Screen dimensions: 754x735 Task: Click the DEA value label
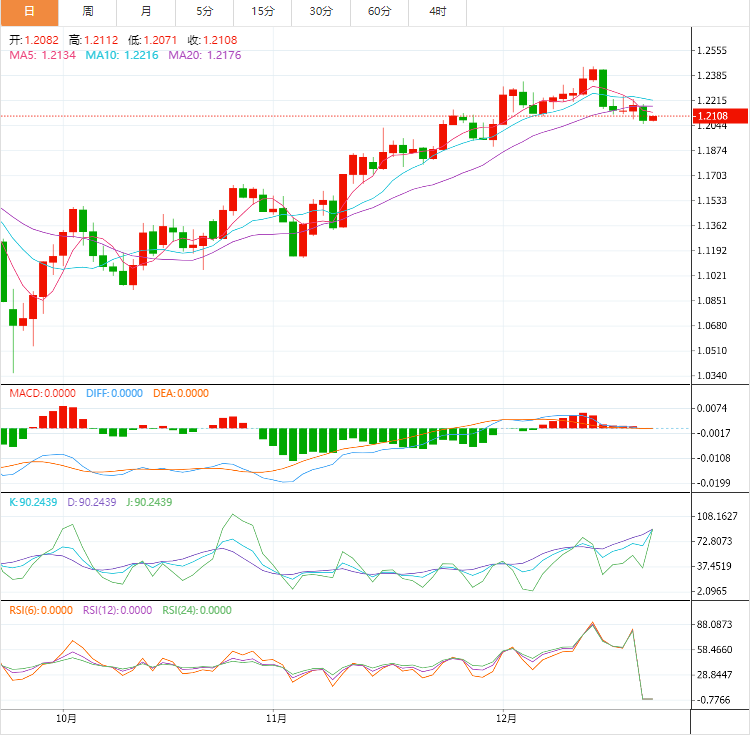pyautogui.click(x=181, y=393)
